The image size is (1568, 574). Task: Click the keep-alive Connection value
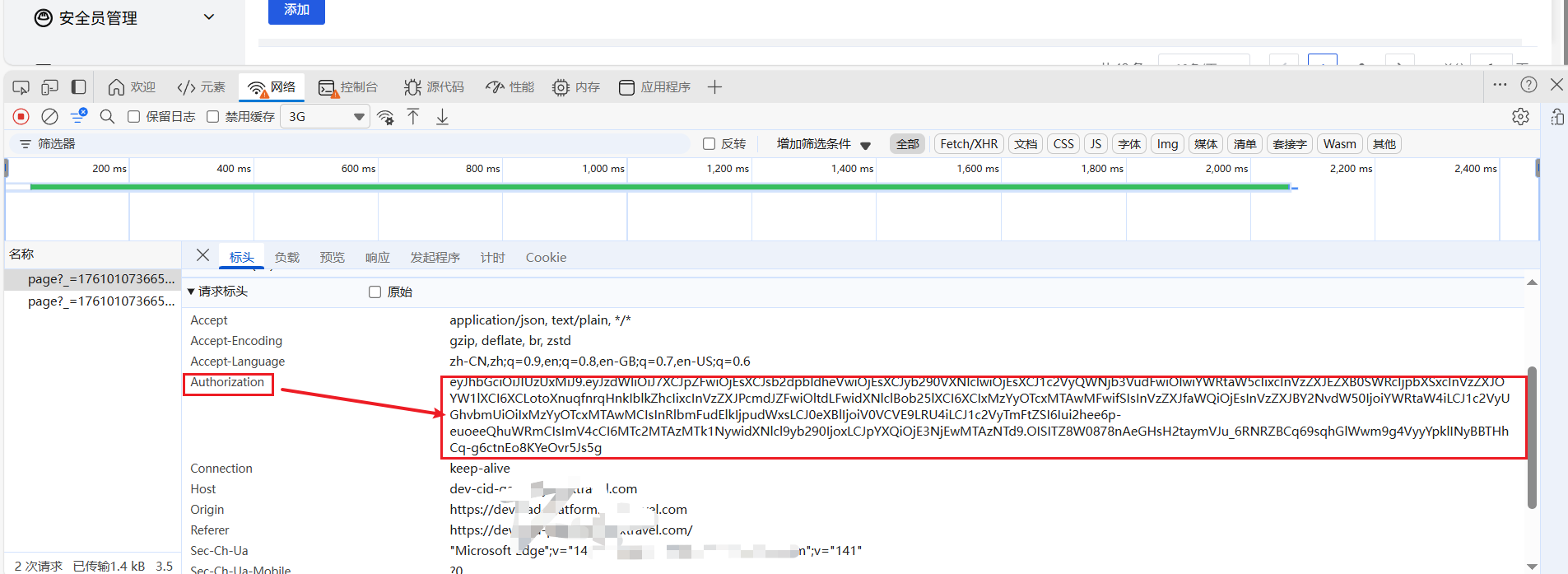coord(479,469)
